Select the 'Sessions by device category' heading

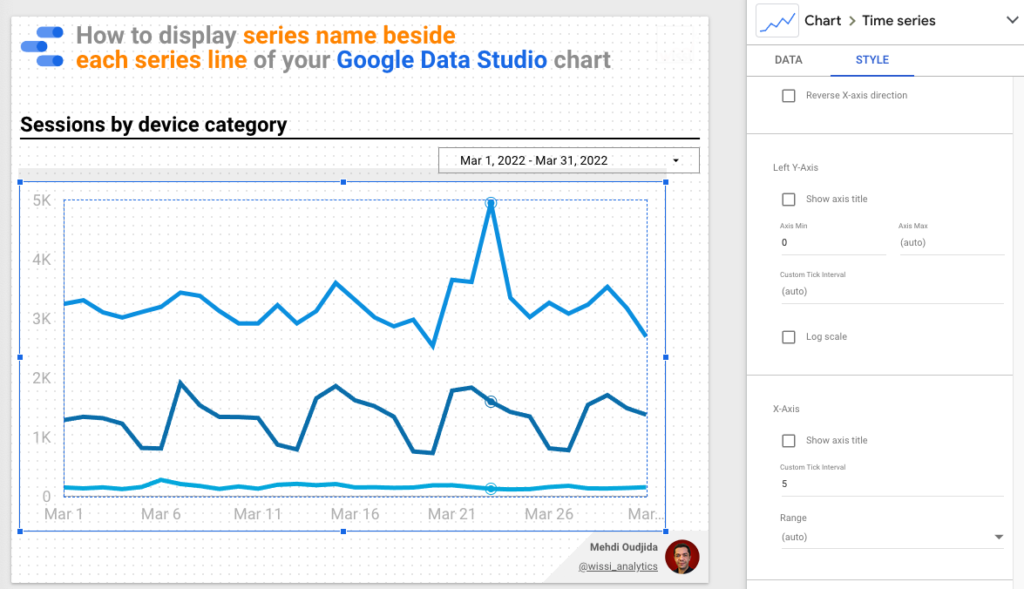[x=153, y=124]
